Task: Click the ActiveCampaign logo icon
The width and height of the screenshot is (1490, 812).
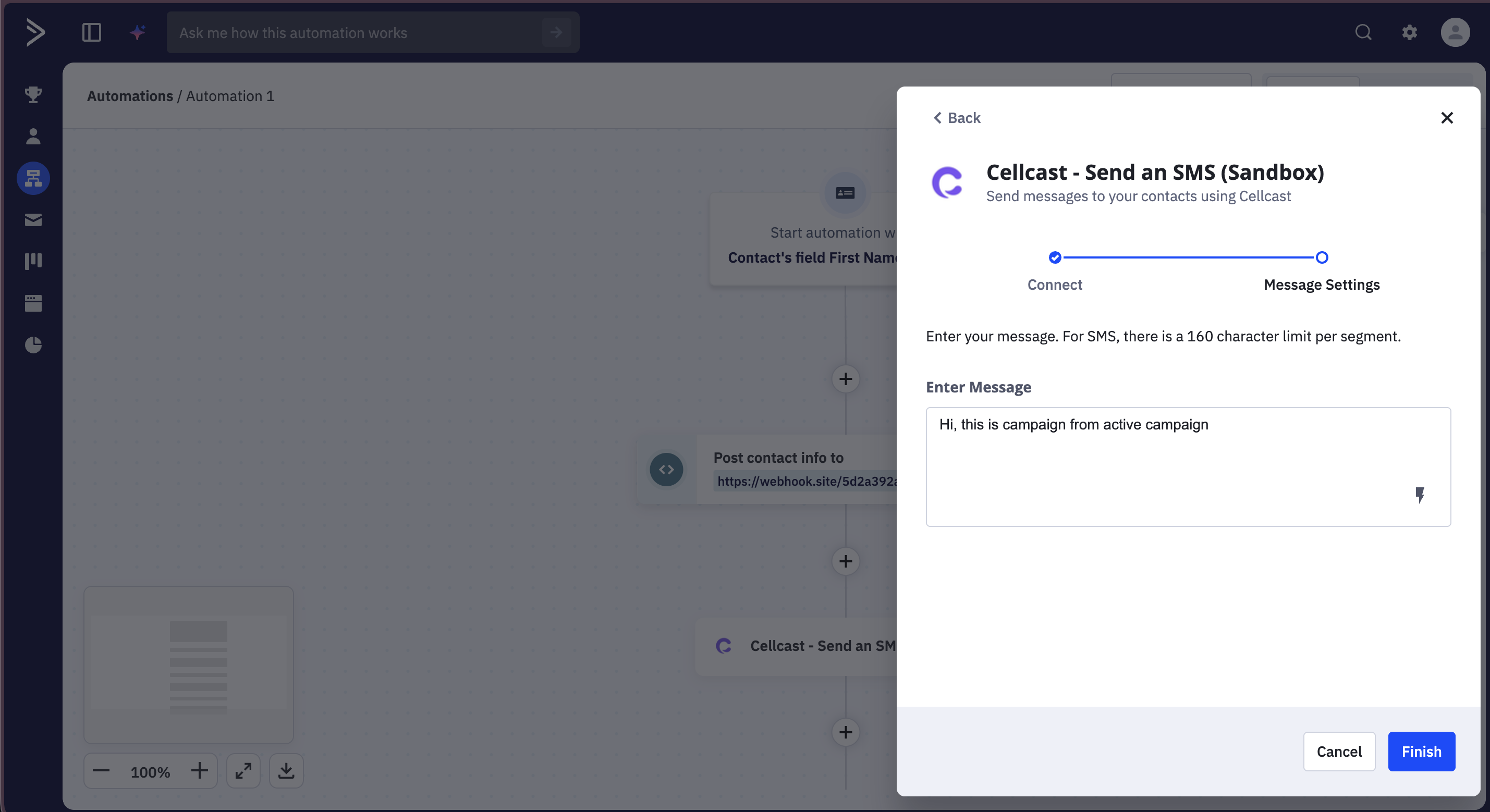Action: tap(35, 32)
